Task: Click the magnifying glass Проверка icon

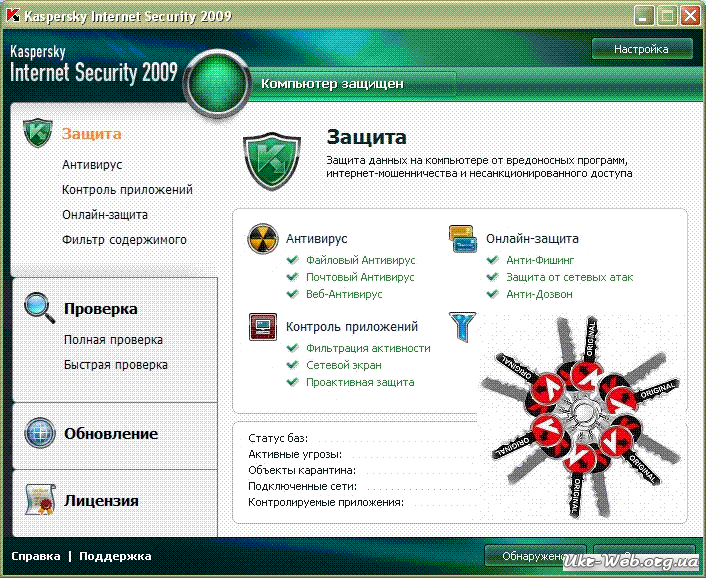Action: pos(40,308)
